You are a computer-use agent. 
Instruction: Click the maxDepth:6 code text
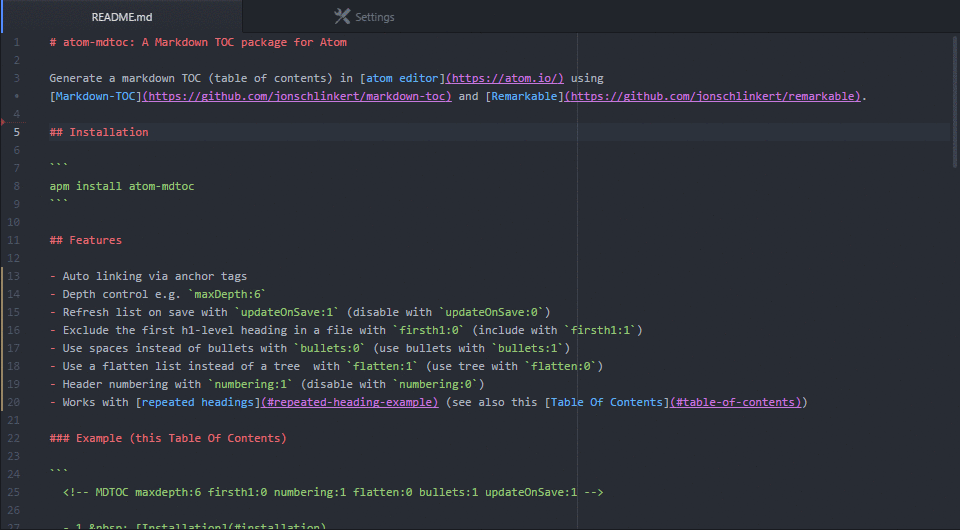[x=227, y=294]
